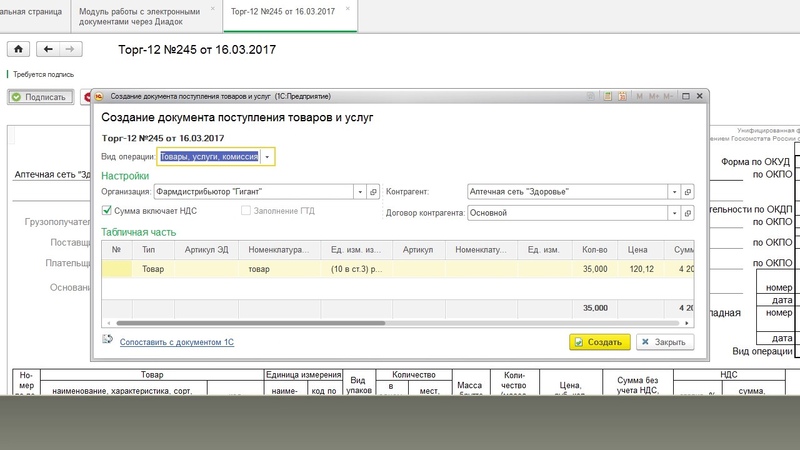Toggle the Заполнение ГТД checkbox
The image size is (800, 450).
246,211
